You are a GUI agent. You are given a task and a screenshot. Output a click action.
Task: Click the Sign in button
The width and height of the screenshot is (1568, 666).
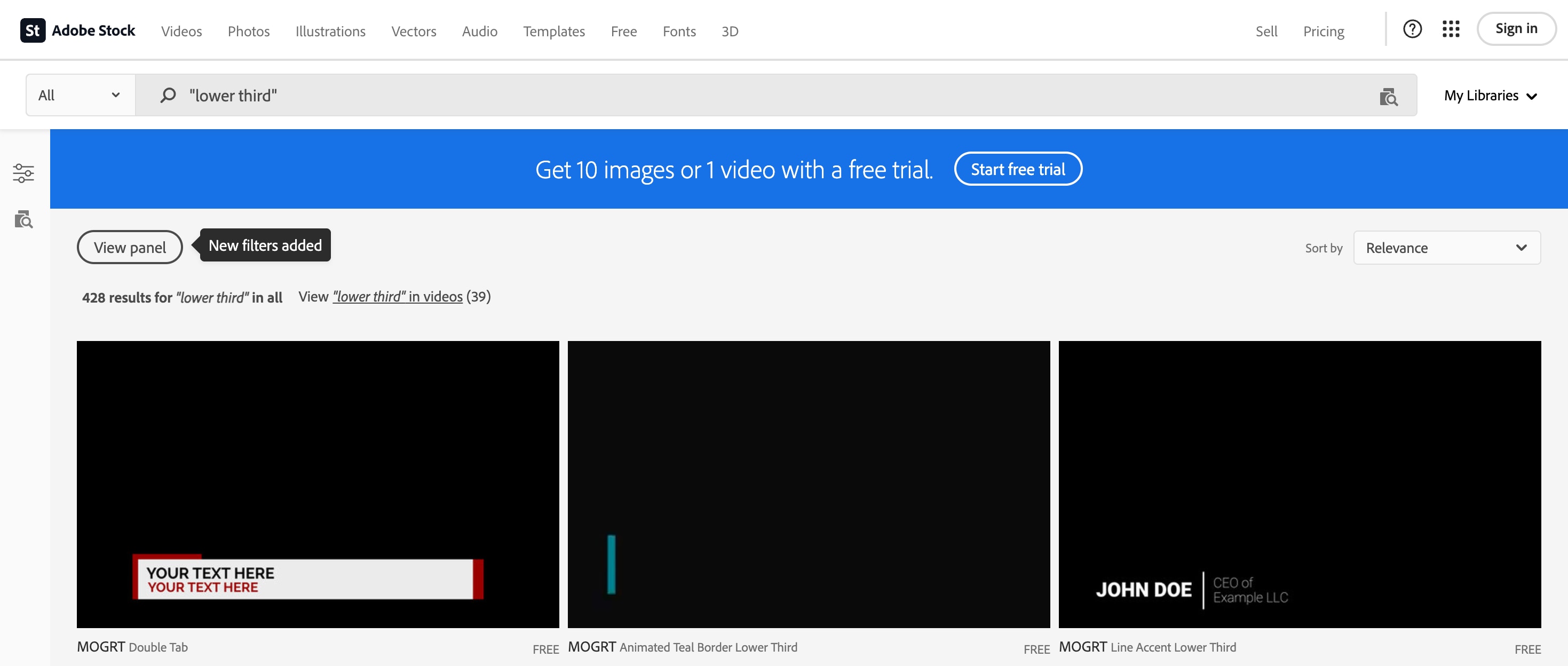1516,29
